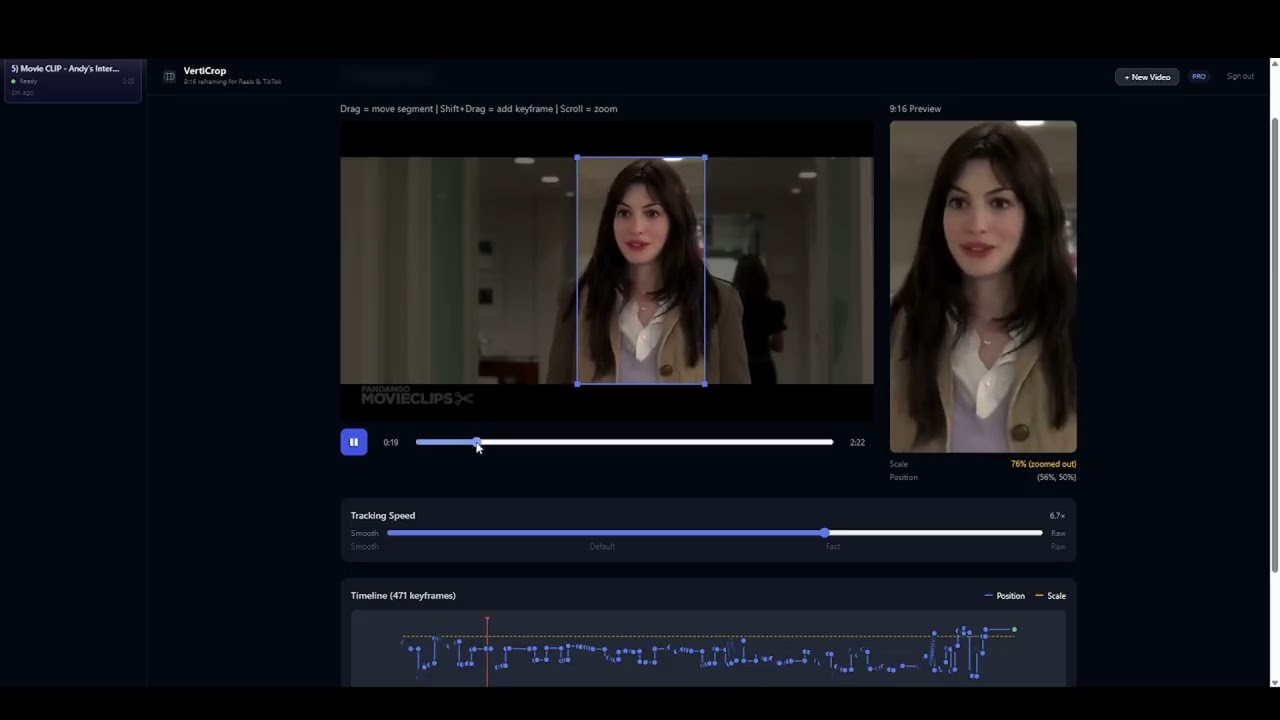This screenshot has width=1280, height=720.
Task: Click the PRO badge
Action: point(1198,77)
